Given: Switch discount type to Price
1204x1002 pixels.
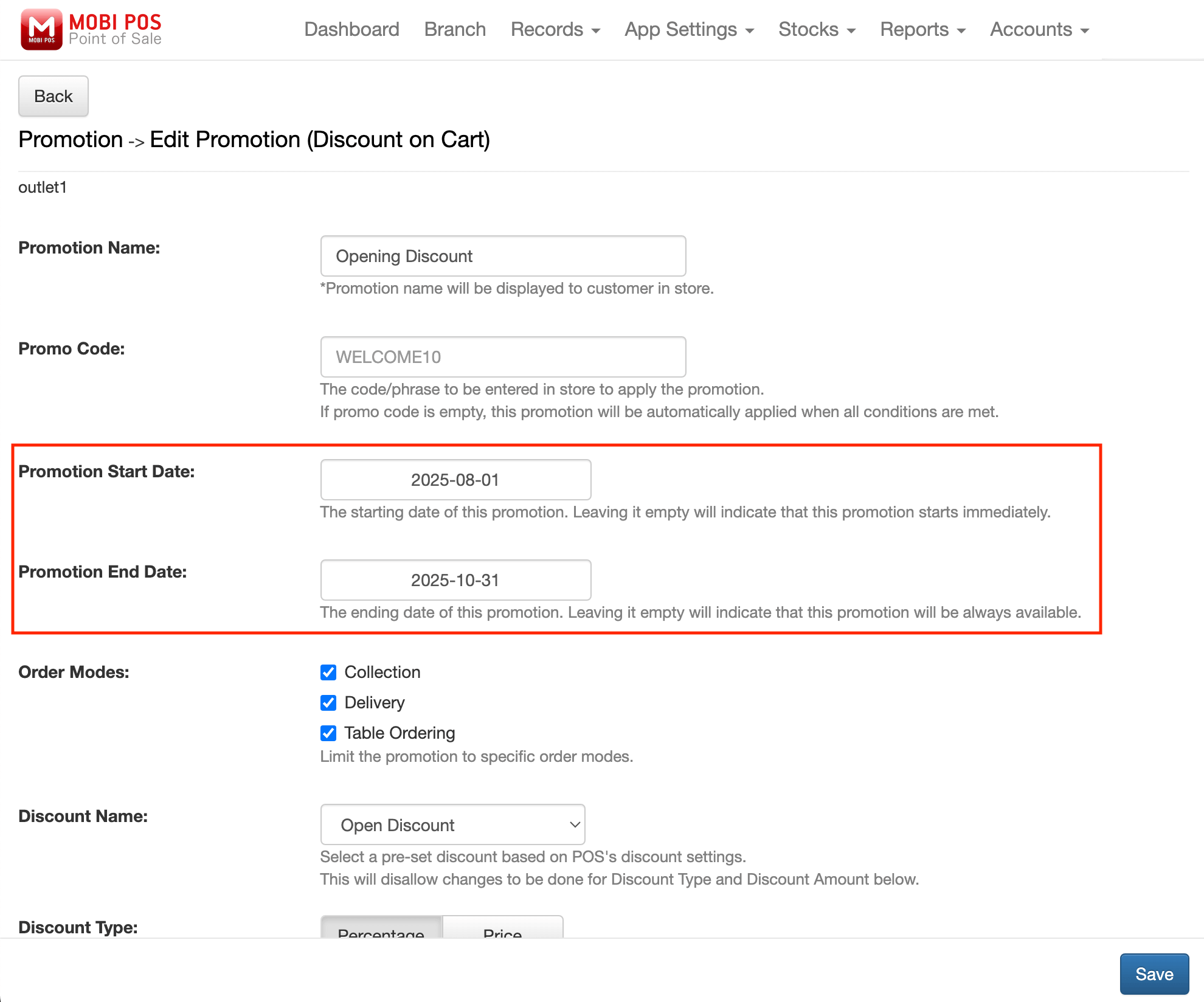Looking at the screenshot, I should pyautogui.click(x=502, y=928).
